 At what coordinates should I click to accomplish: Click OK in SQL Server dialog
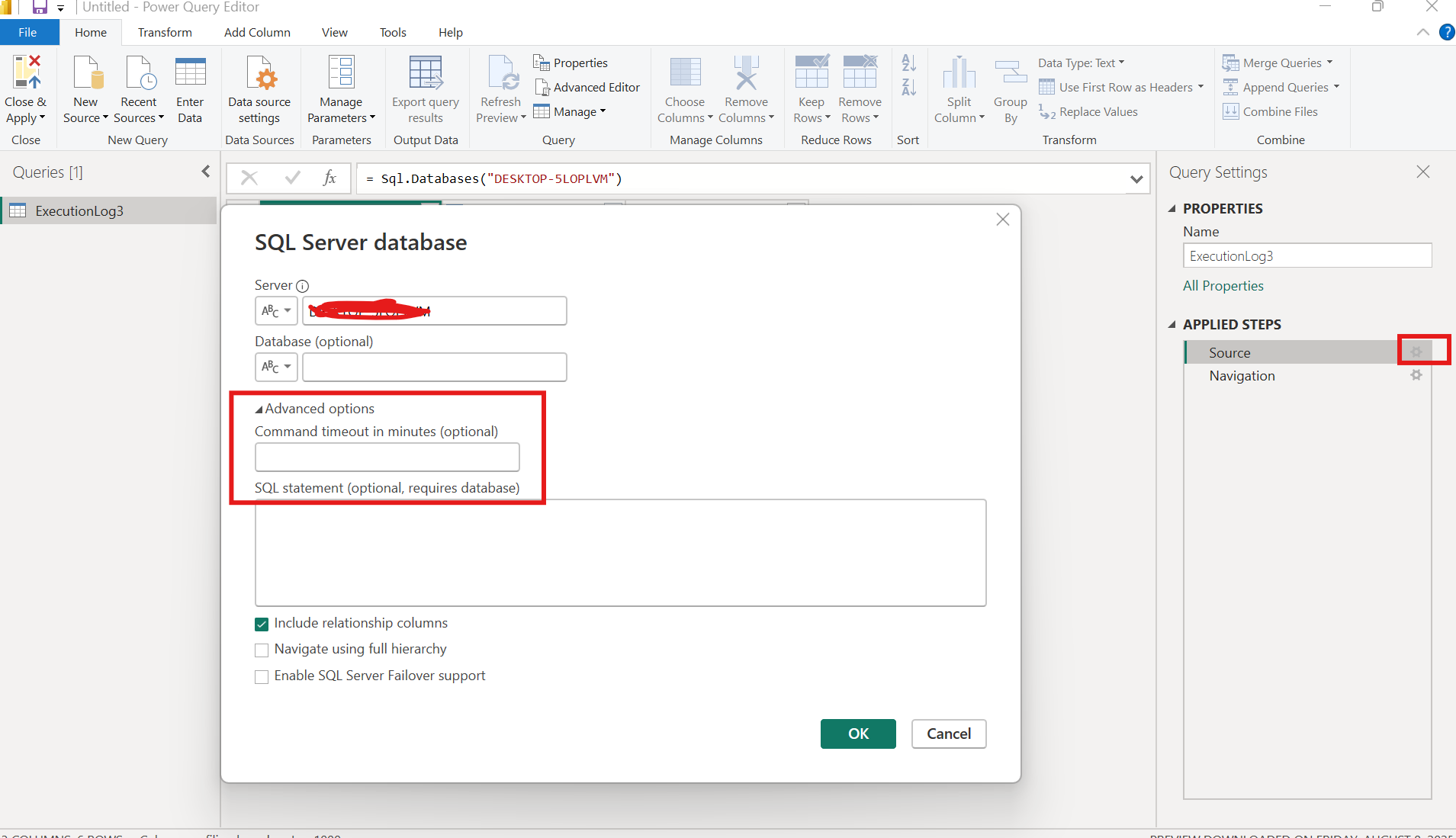click(858, 734)
